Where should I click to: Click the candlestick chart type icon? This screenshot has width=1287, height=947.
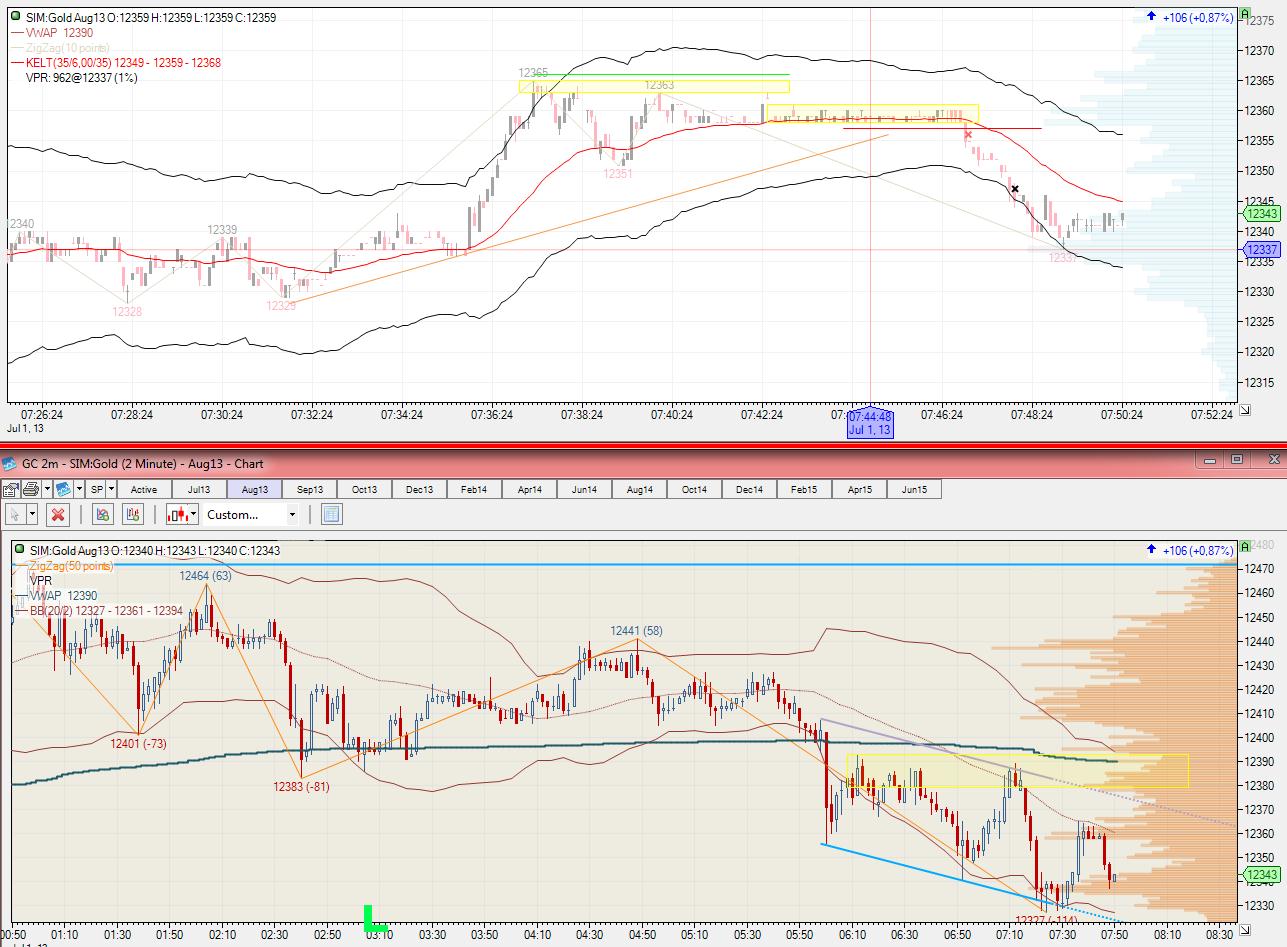pyautogui.click(x=179, y=514)
